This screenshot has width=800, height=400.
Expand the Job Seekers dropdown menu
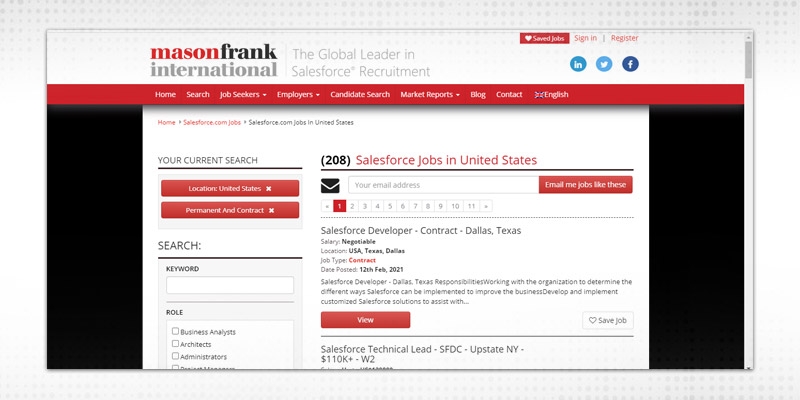243,95
